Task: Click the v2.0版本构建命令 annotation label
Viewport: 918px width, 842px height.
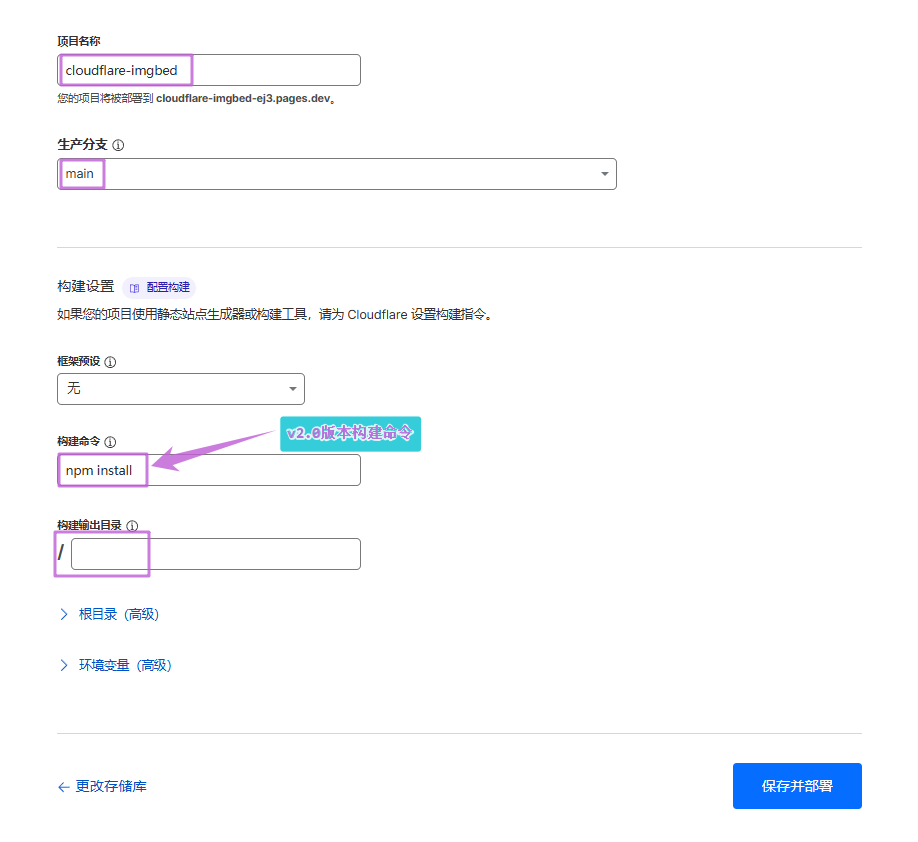Action: point(350,434)
